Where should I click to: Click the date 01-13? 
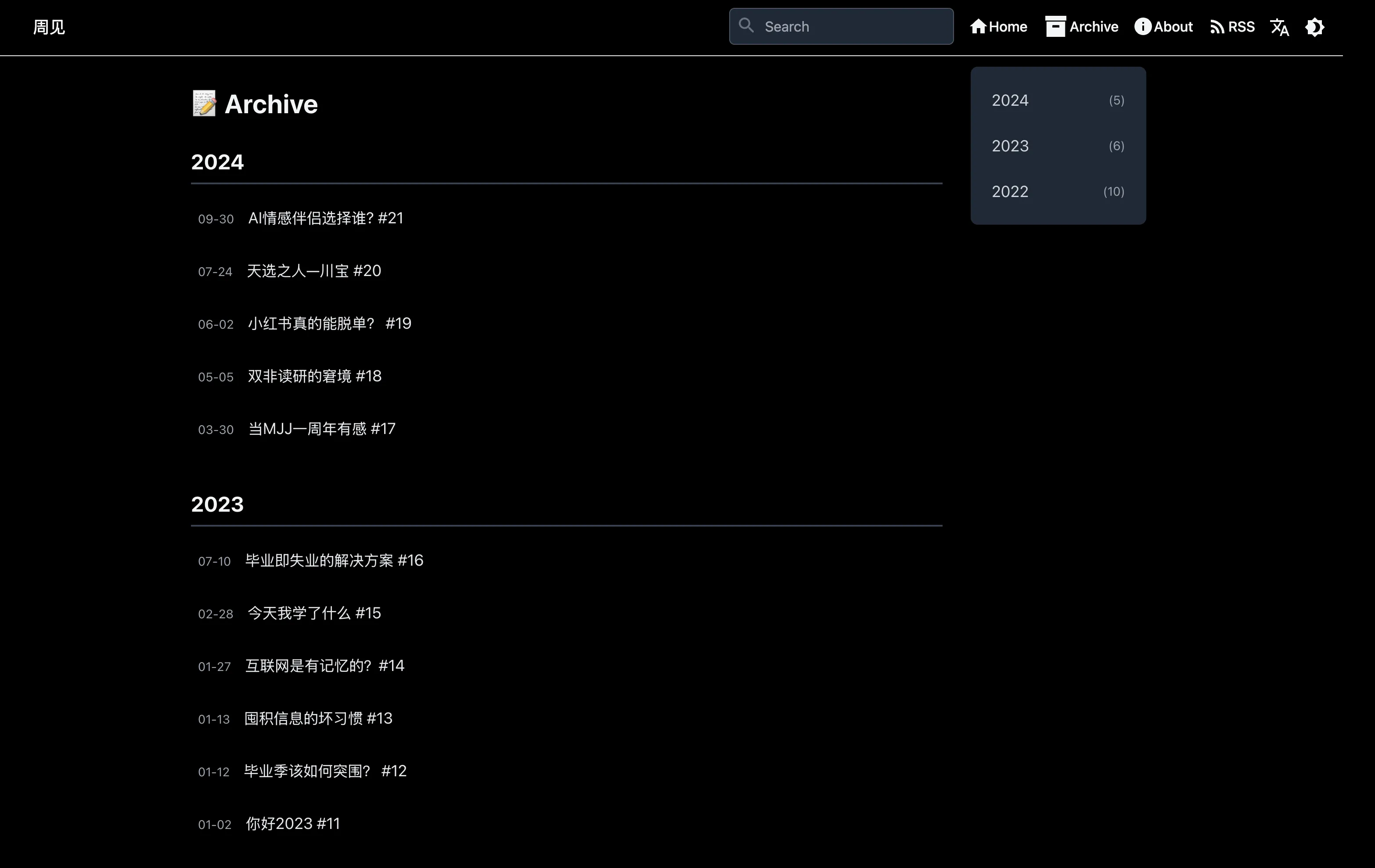pos(213,720)
